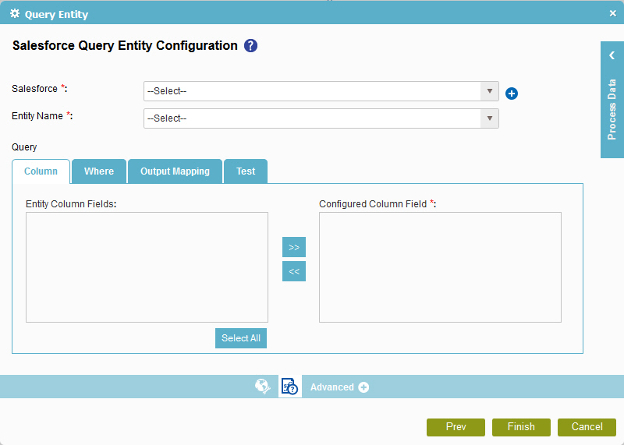Click the Query Entity title text

[57, 15]
